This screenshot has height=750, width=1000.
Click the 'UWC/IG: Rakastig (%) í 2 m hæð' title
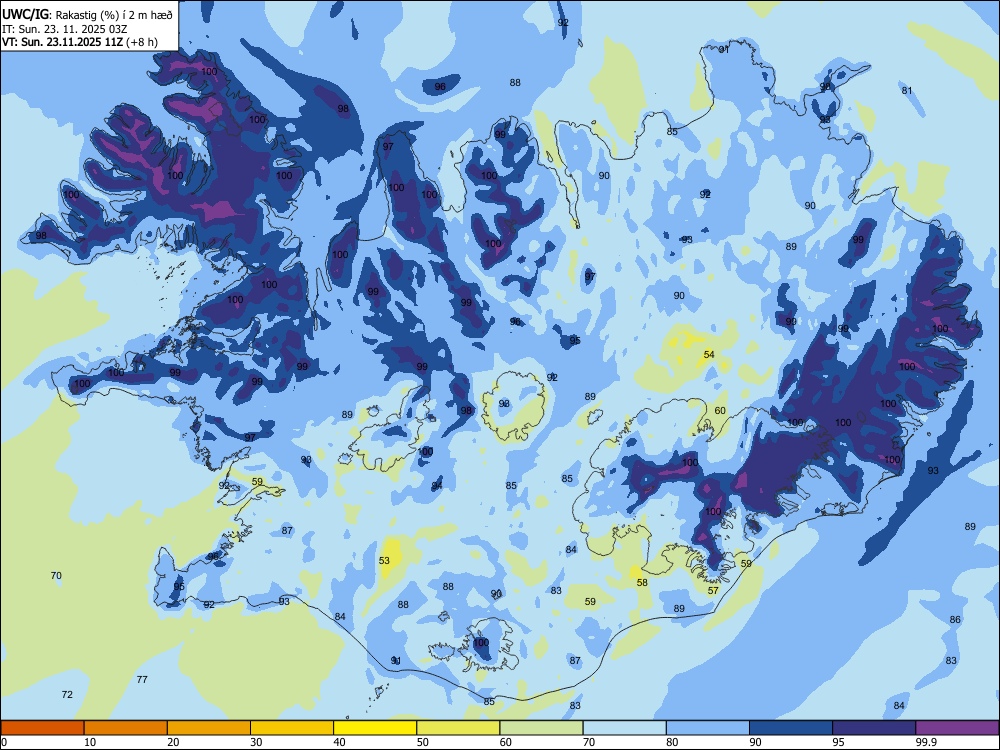[87, 14]
